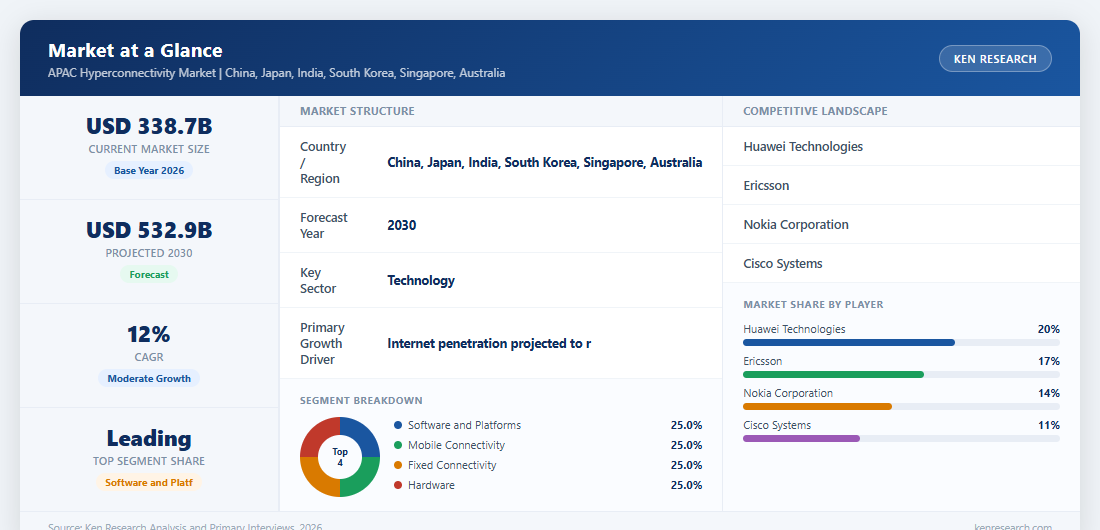Click the USD 532.9B projected value
Screen dimensions: 1100x530
(149, 230)
